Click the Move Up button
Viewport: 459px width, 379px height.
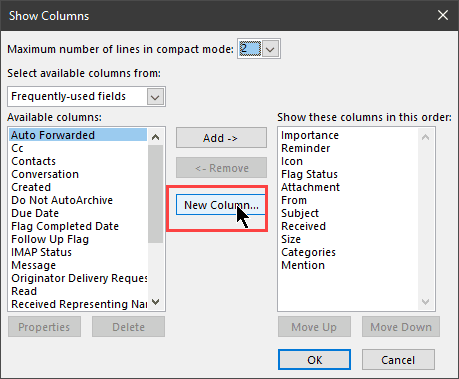(314, 327)
